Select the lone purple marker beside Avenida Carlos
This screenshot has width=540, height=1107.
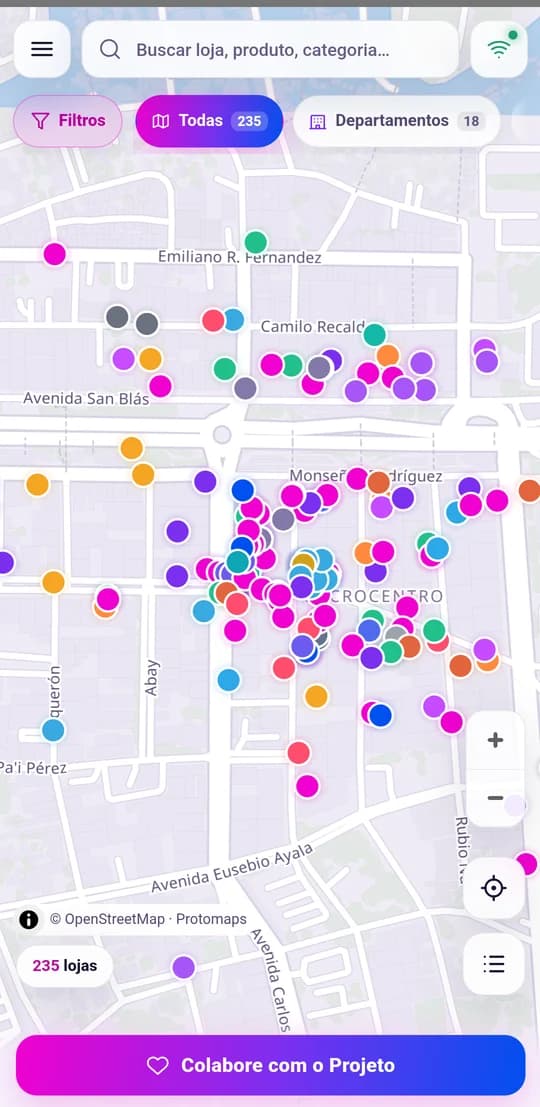tap(184, 967)
